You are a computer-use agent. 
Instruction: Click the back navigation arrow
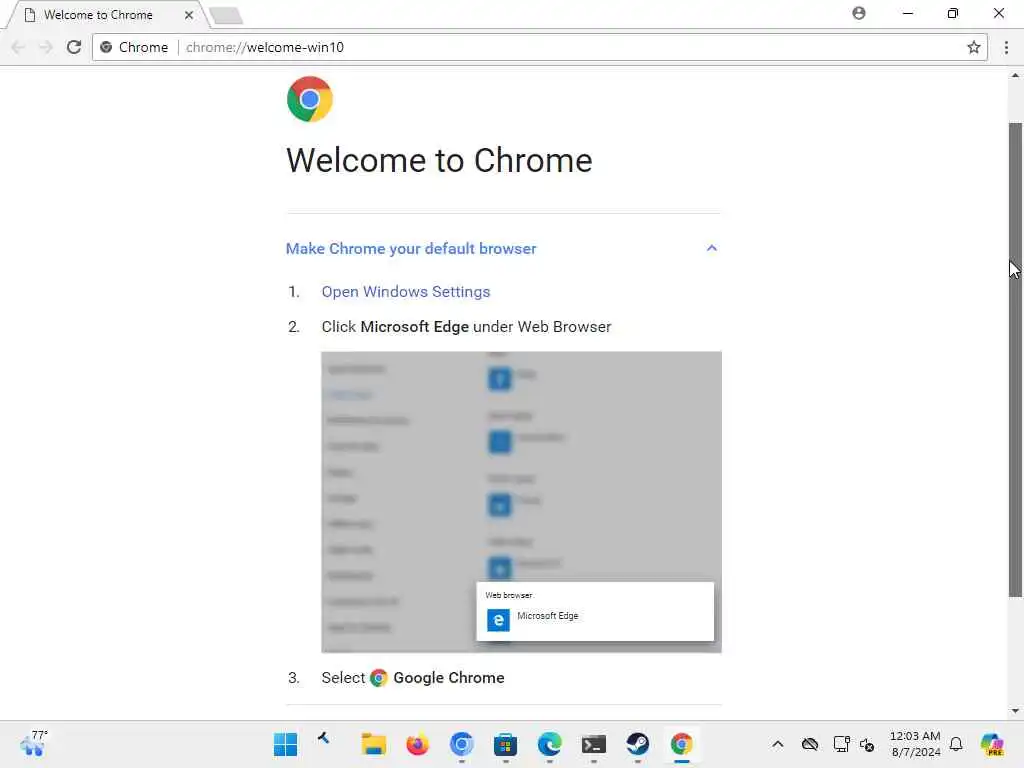pos(18,47)
